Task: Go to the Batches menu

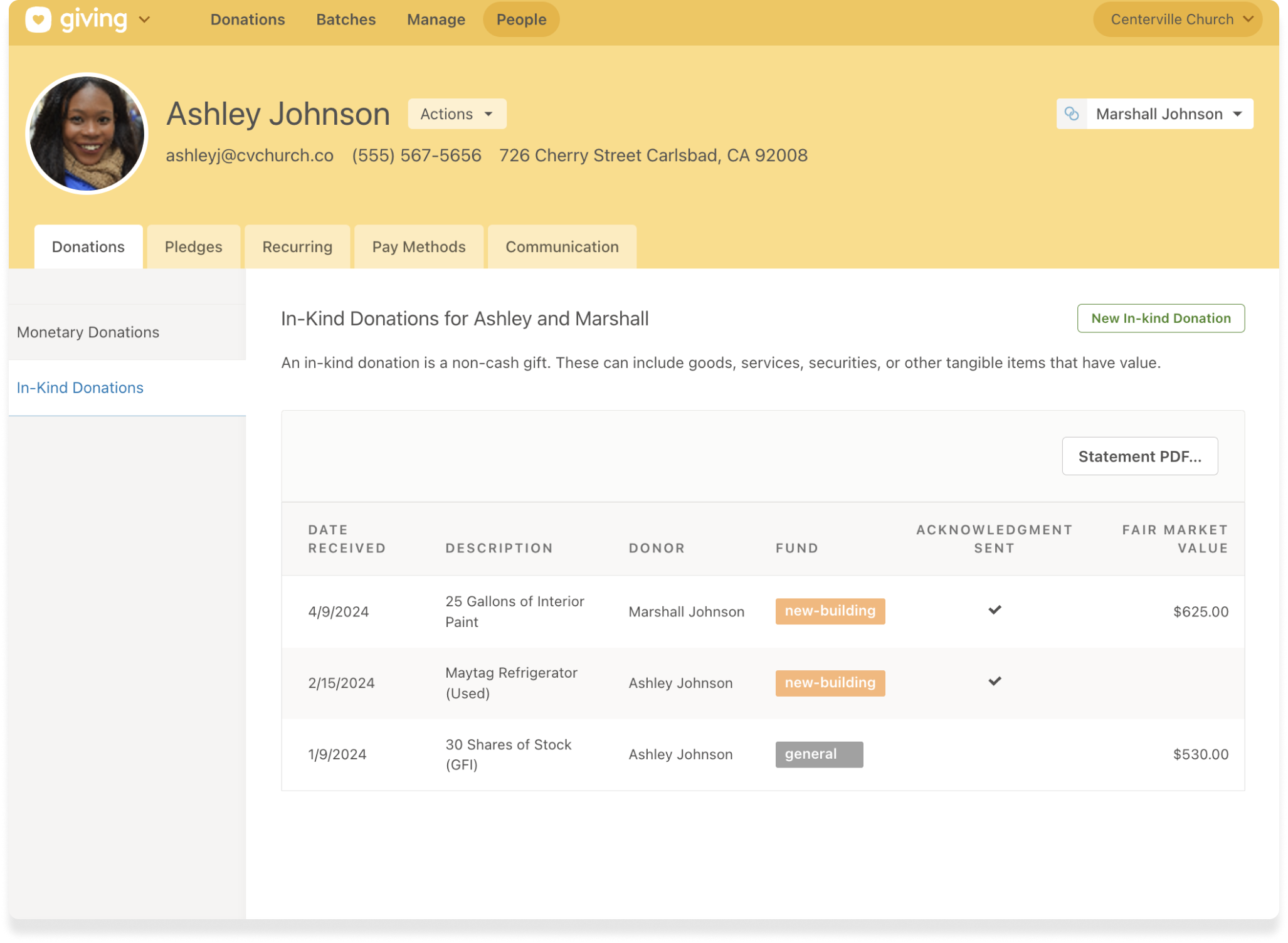Action: click(346, 19)
